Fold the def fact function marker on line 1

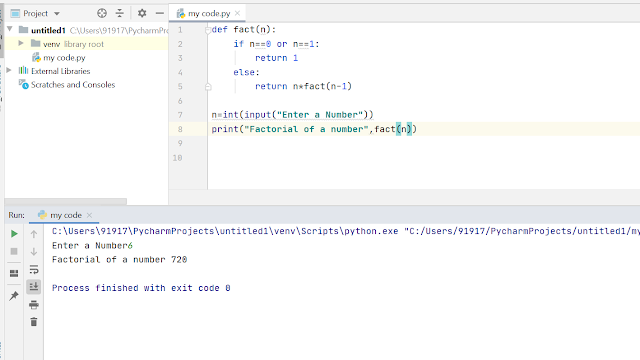(x=208, y=30)
